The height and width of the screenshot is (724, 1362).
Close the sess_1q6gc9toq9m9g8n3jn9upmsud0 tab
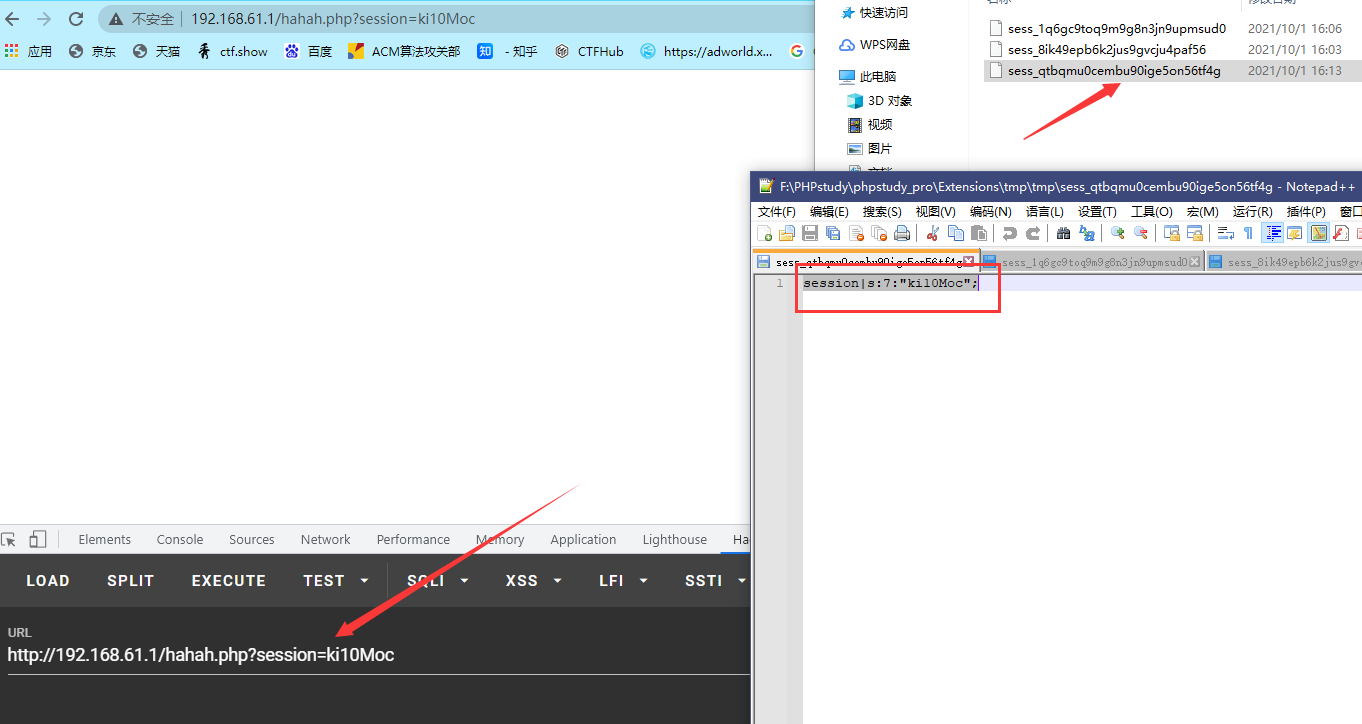[x=1195, y=262]
